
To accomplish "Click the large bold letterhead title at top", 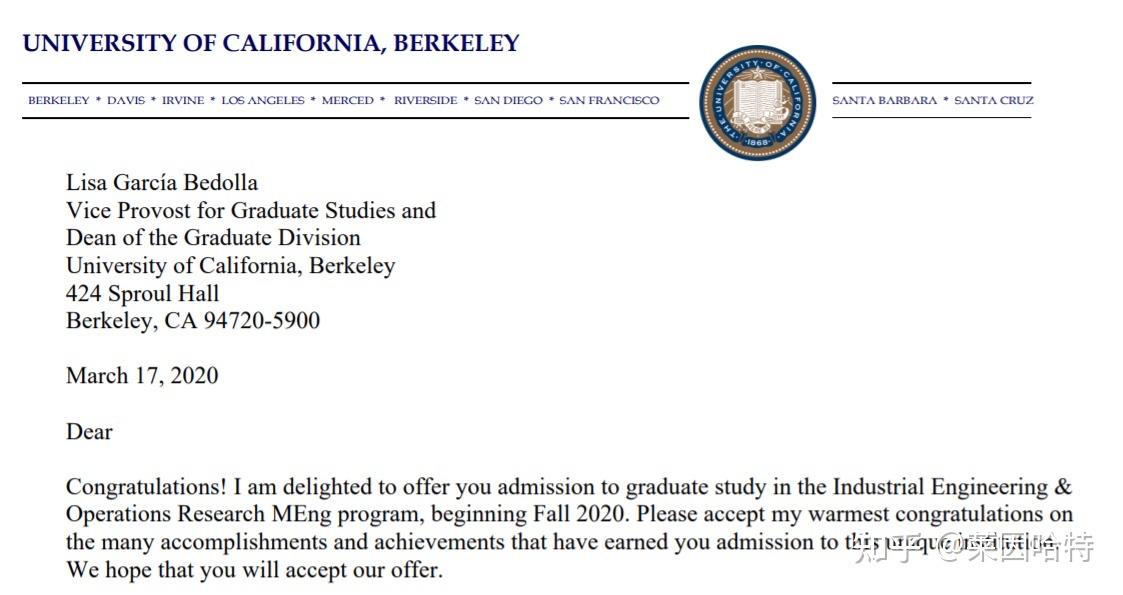I will pyautogui.click(x=271, y=44).
